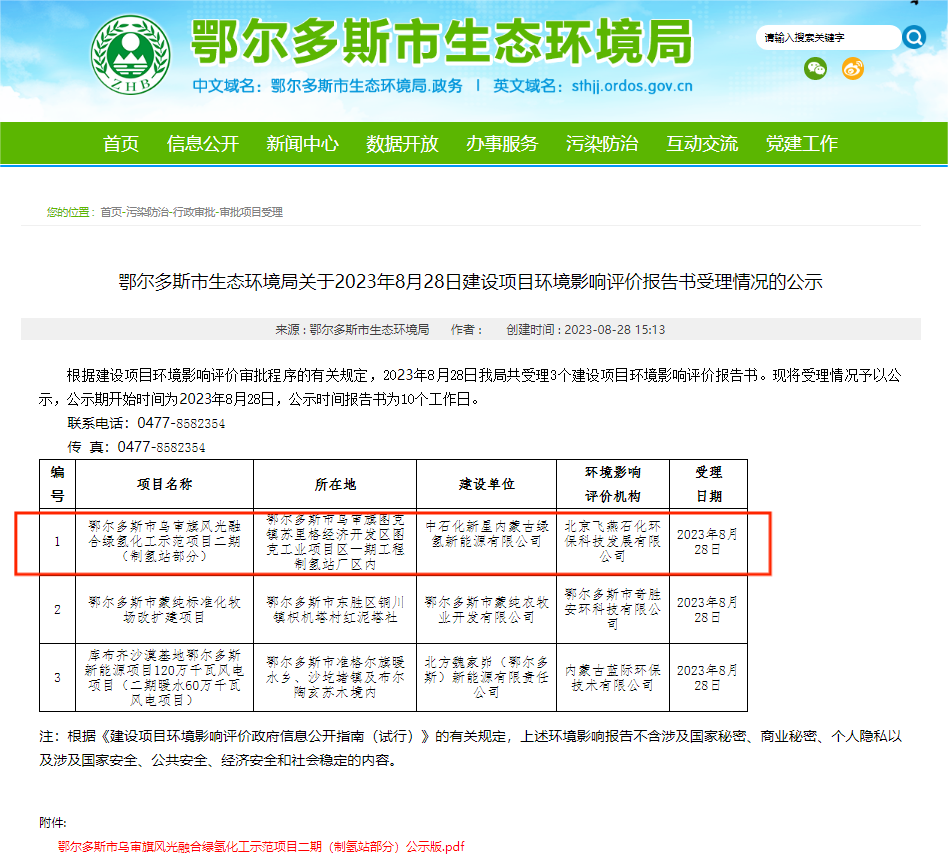Click the English domain sthjj.ordos.gov.cn text

622,86
